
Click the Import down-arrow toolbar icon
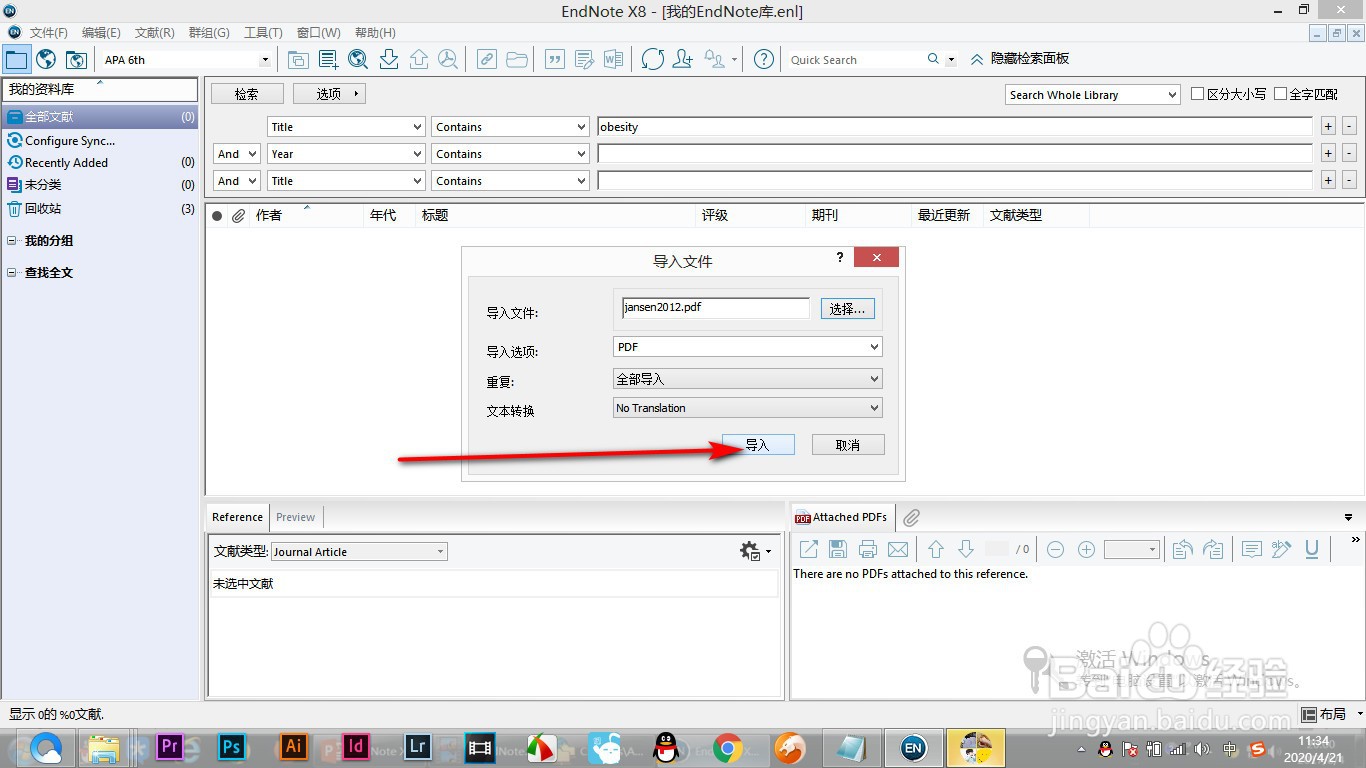389,59
